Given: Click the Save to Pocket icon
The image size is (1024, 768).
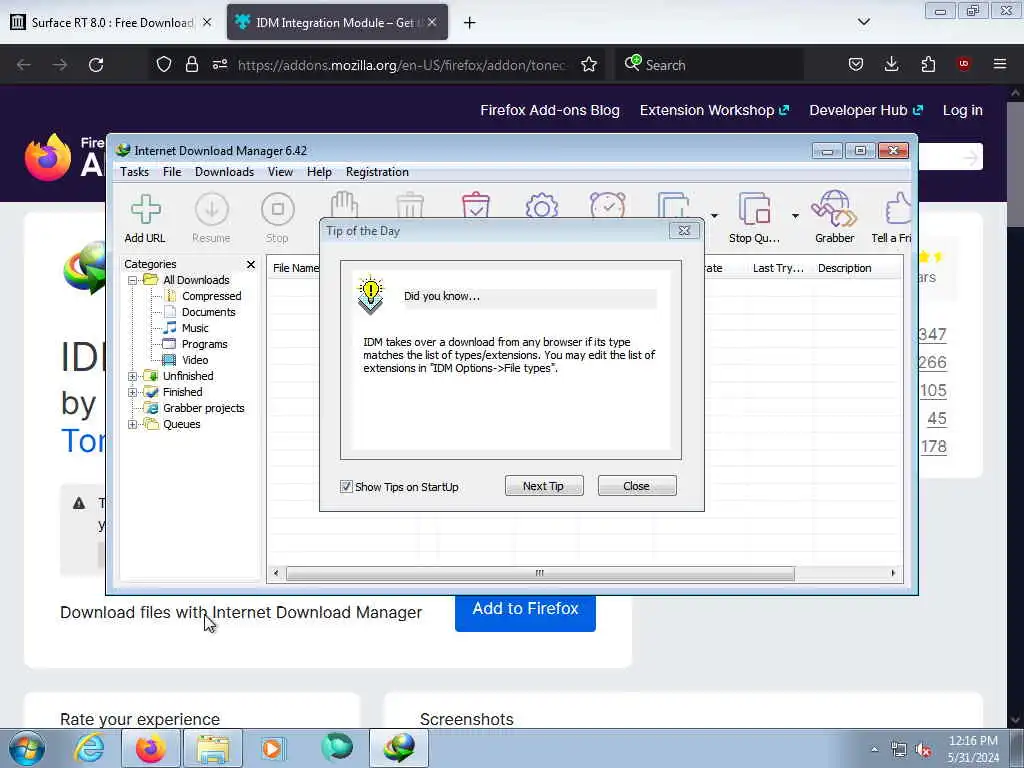Looking at the screenshot, I should [x=856, y=64].
